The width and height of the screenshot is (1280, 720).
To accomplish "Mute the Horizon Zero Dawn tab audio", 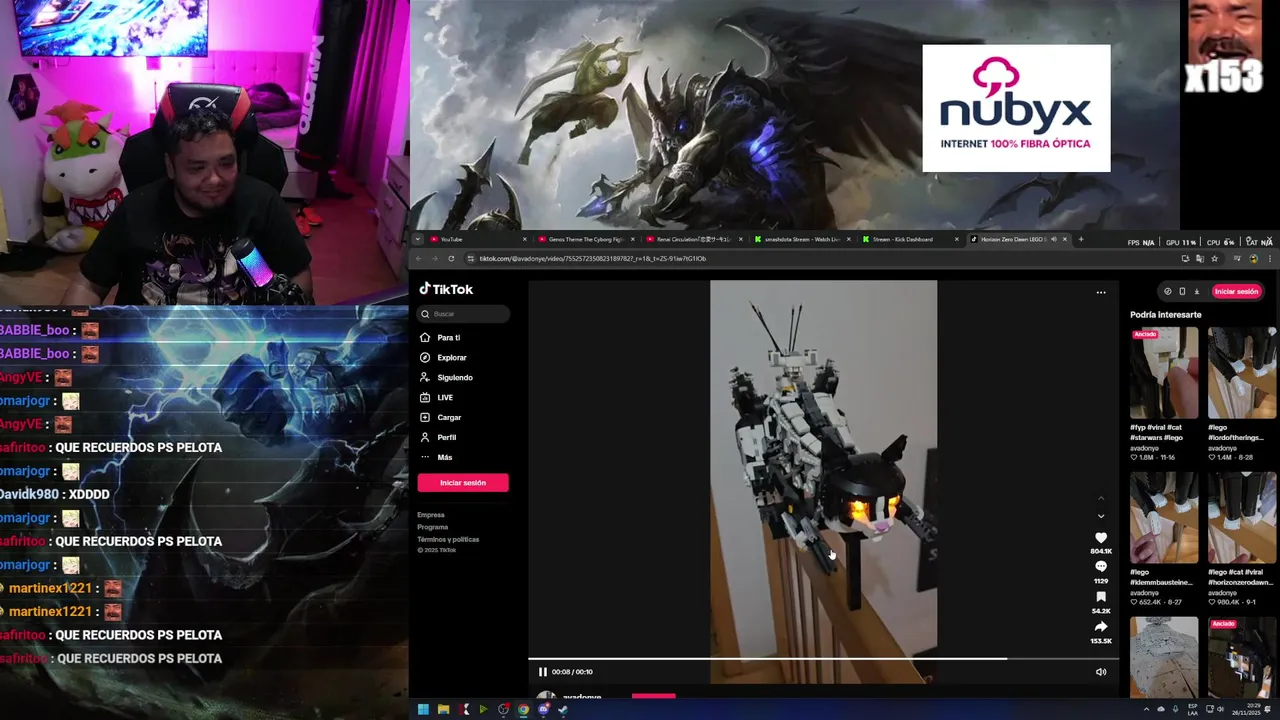I will 1054,239.
